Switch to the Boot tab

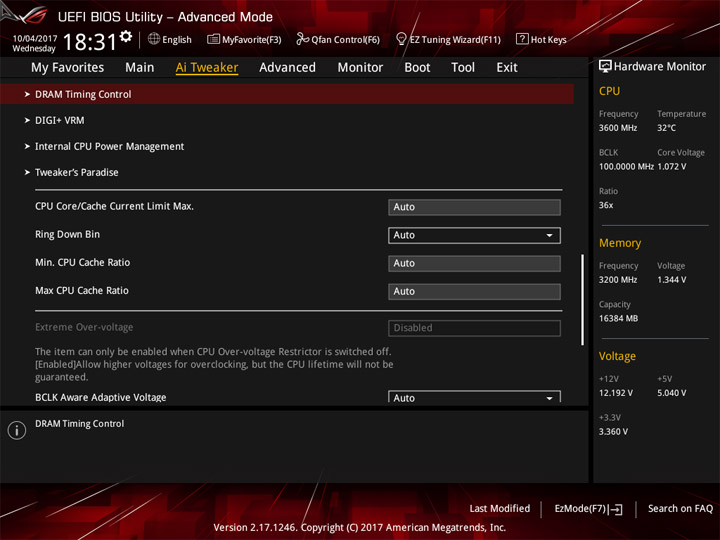(417, 68)
